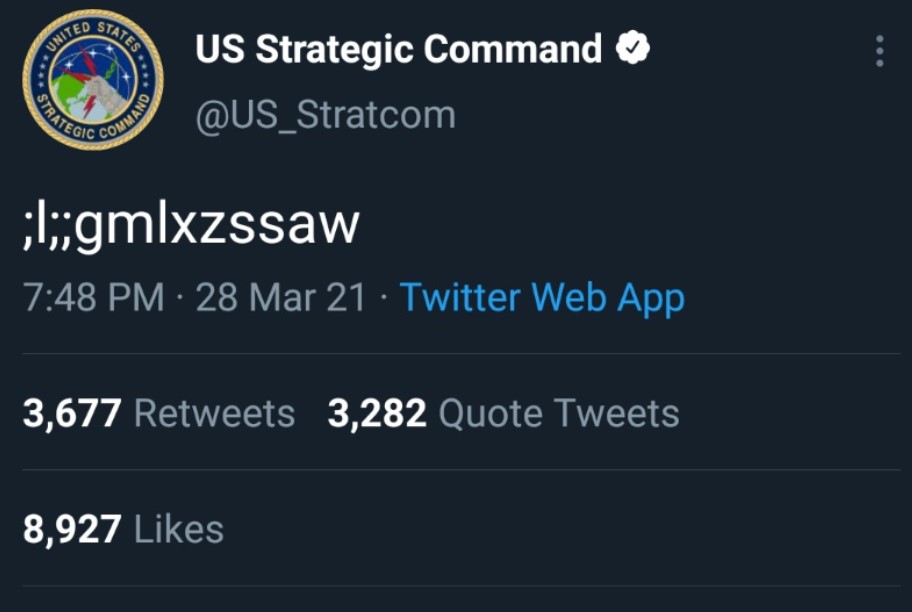Screen dimensions: 912x612
Task: Click "UNITED STATES" text atop the seal
Action: tap(95, 28)
